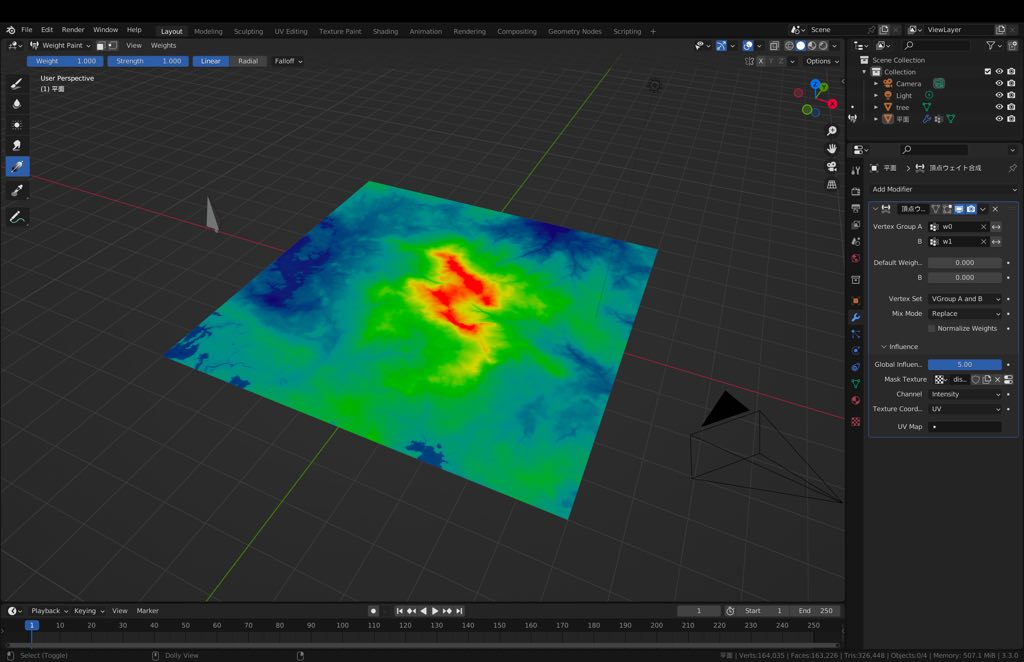Image resolution: width=1024 pixels, height=662 pixels.
Task: Select the Sample Weight eyedropper tool
Action: pos(17,188)
